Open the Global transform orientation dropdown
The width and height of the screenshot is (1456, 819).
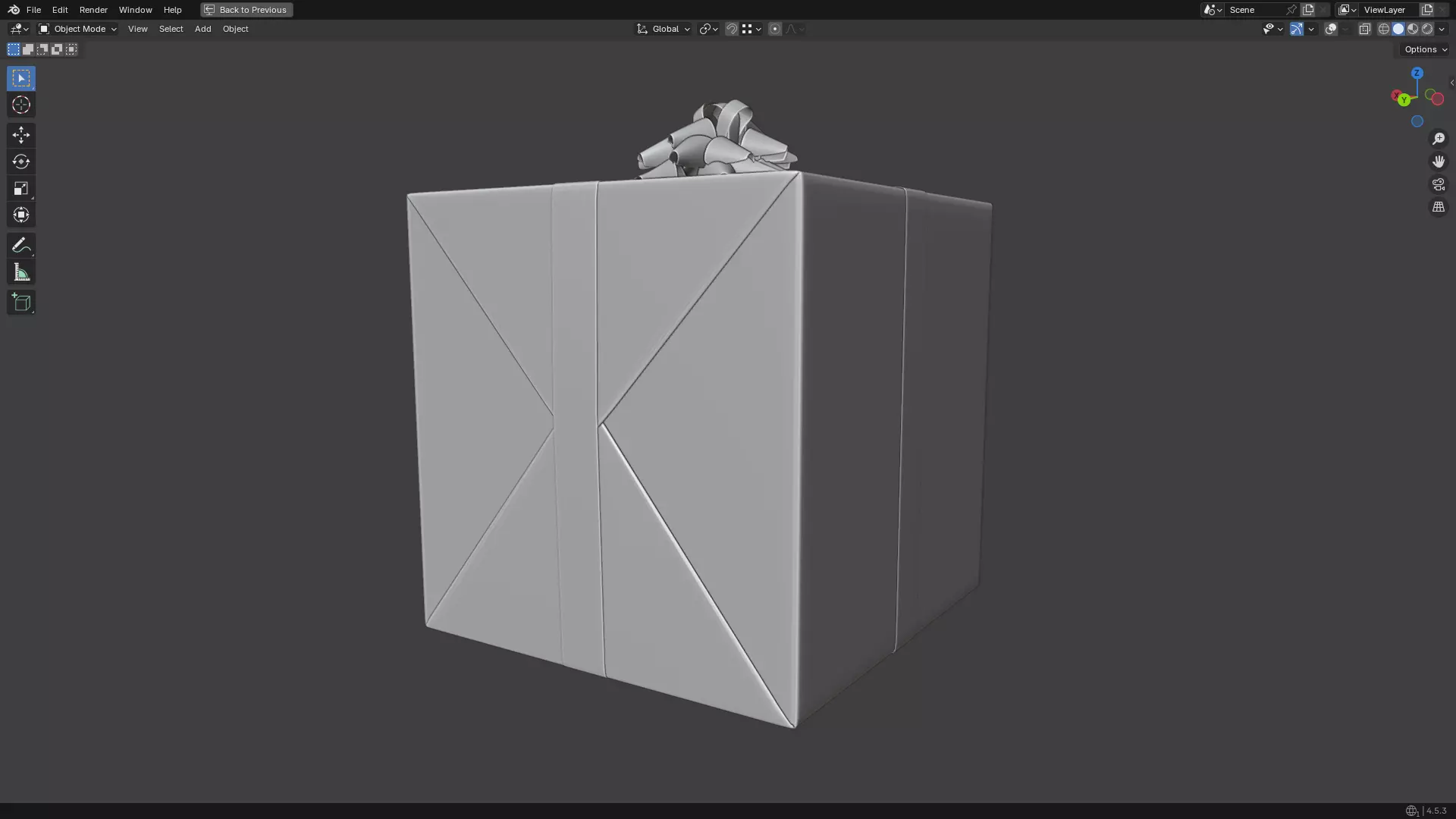click(664, 29)
